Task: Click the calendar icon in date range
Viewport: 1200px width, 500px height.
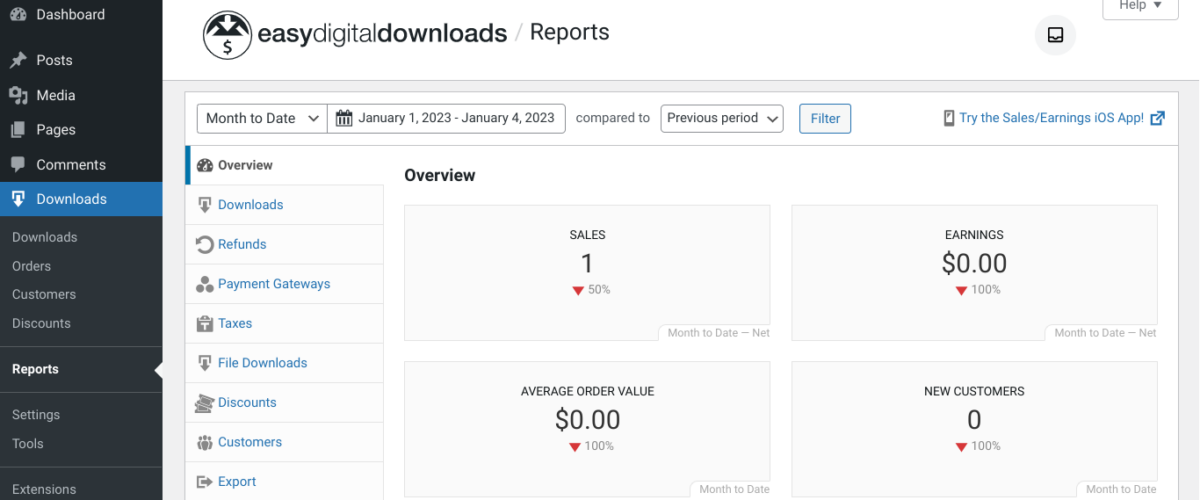Action: click(x=344, y=118)
